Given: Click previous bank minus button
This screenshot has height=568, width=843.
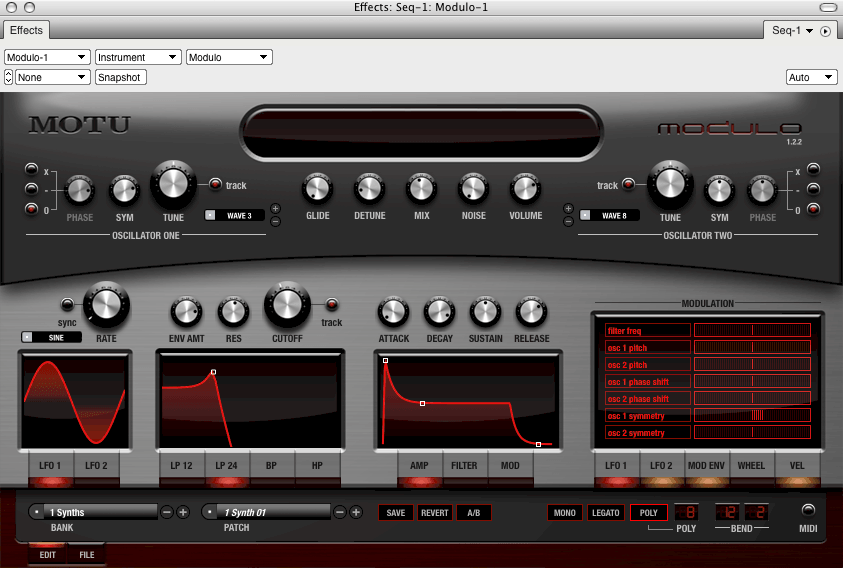Looking at the screenshot, I should point(167,513).
